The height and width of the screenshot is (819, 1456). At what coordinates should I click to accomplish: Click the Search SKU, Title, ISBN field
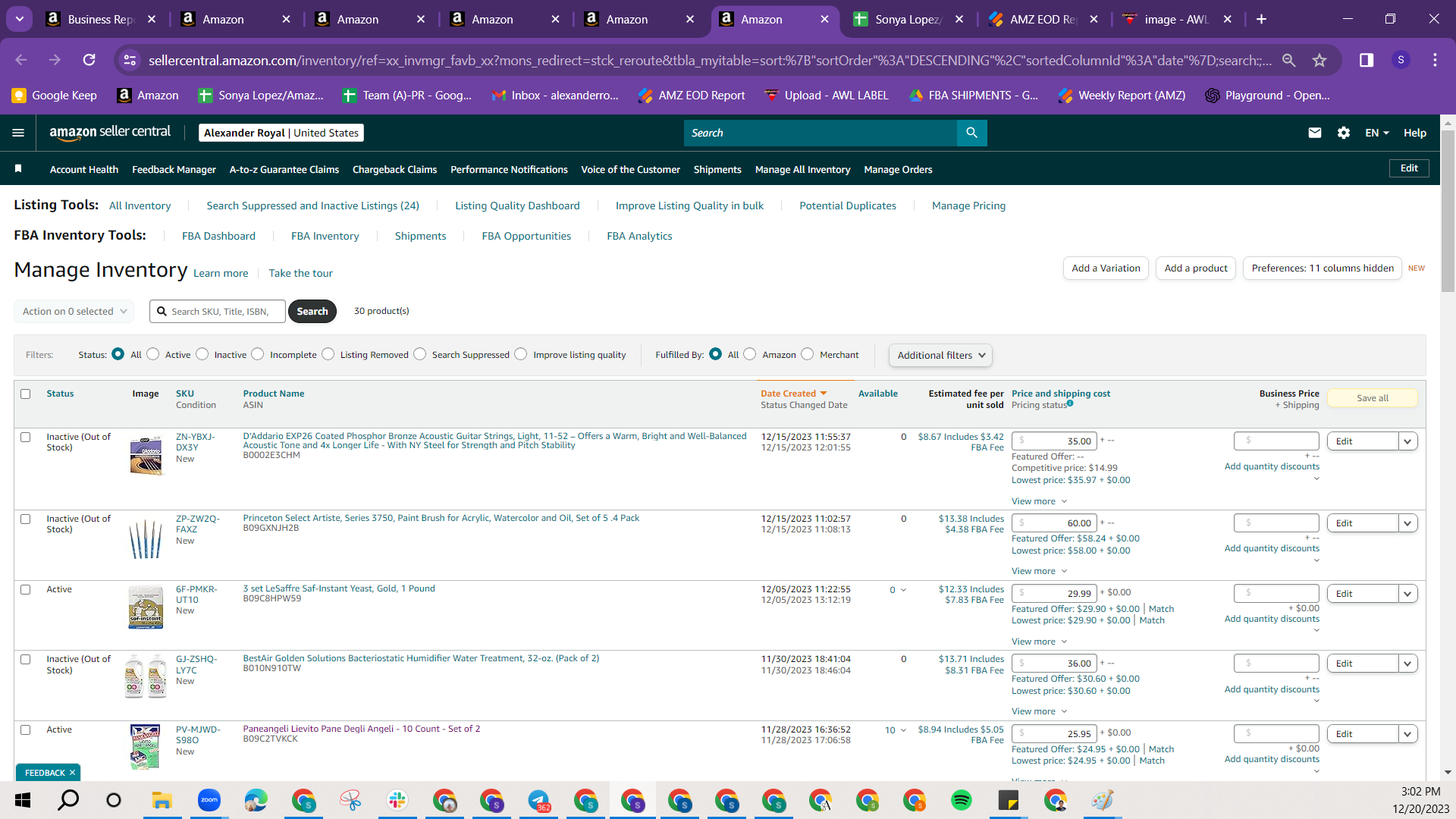218,312
